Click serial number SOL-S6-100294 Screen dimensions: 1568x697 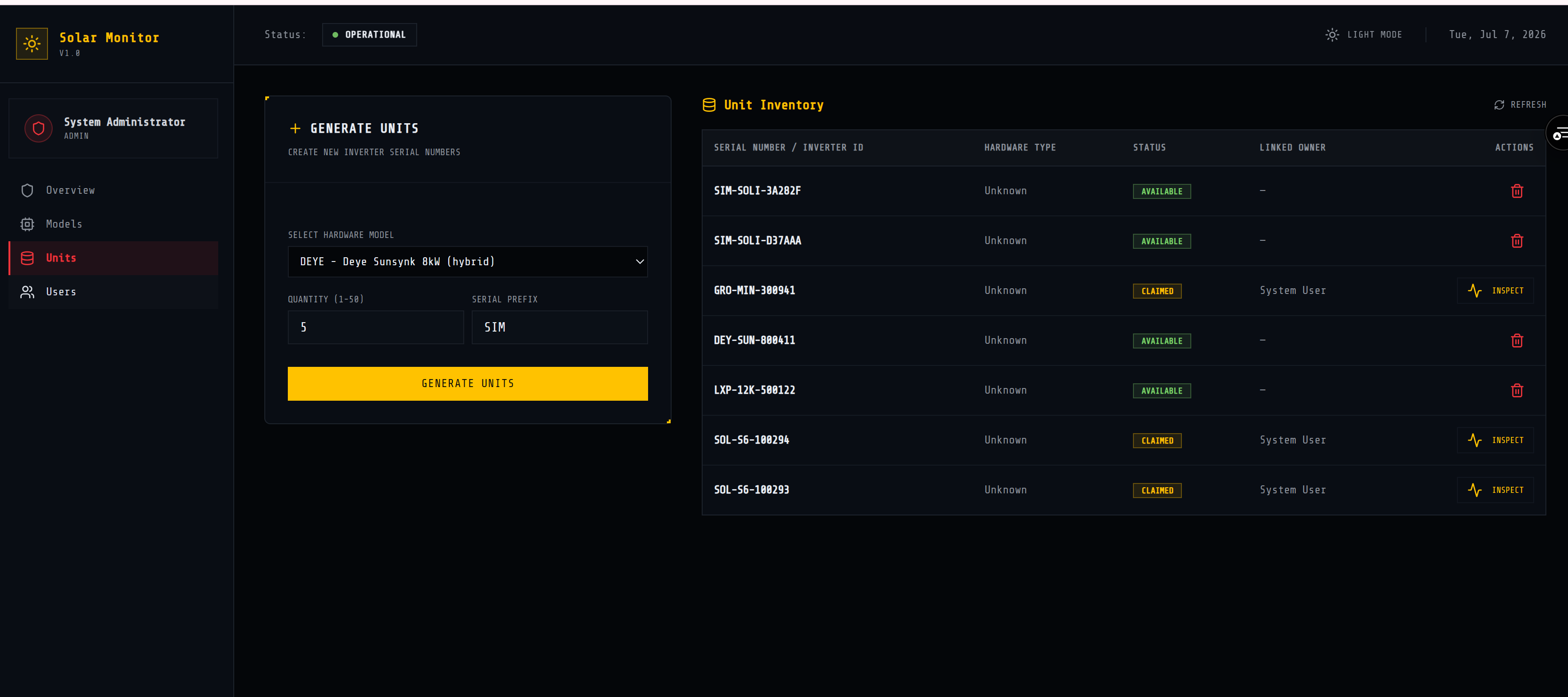(x=751, y=440)
